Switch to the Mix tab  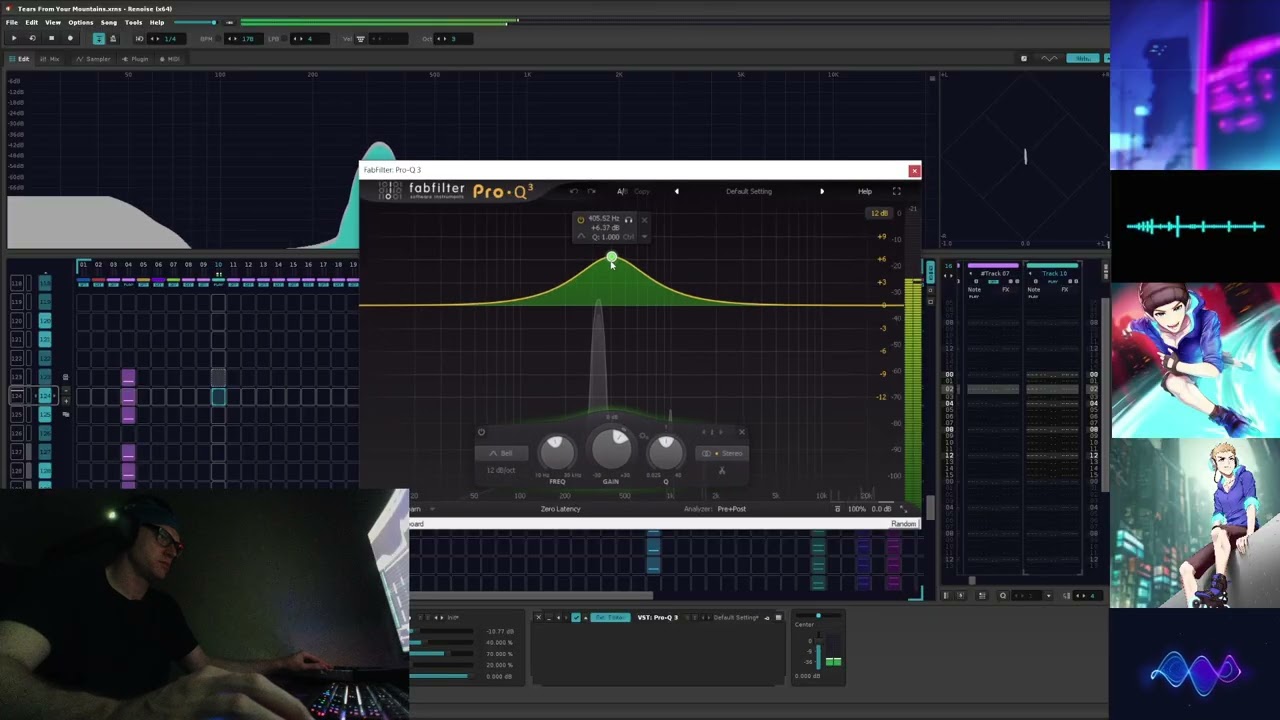point(50,59)
